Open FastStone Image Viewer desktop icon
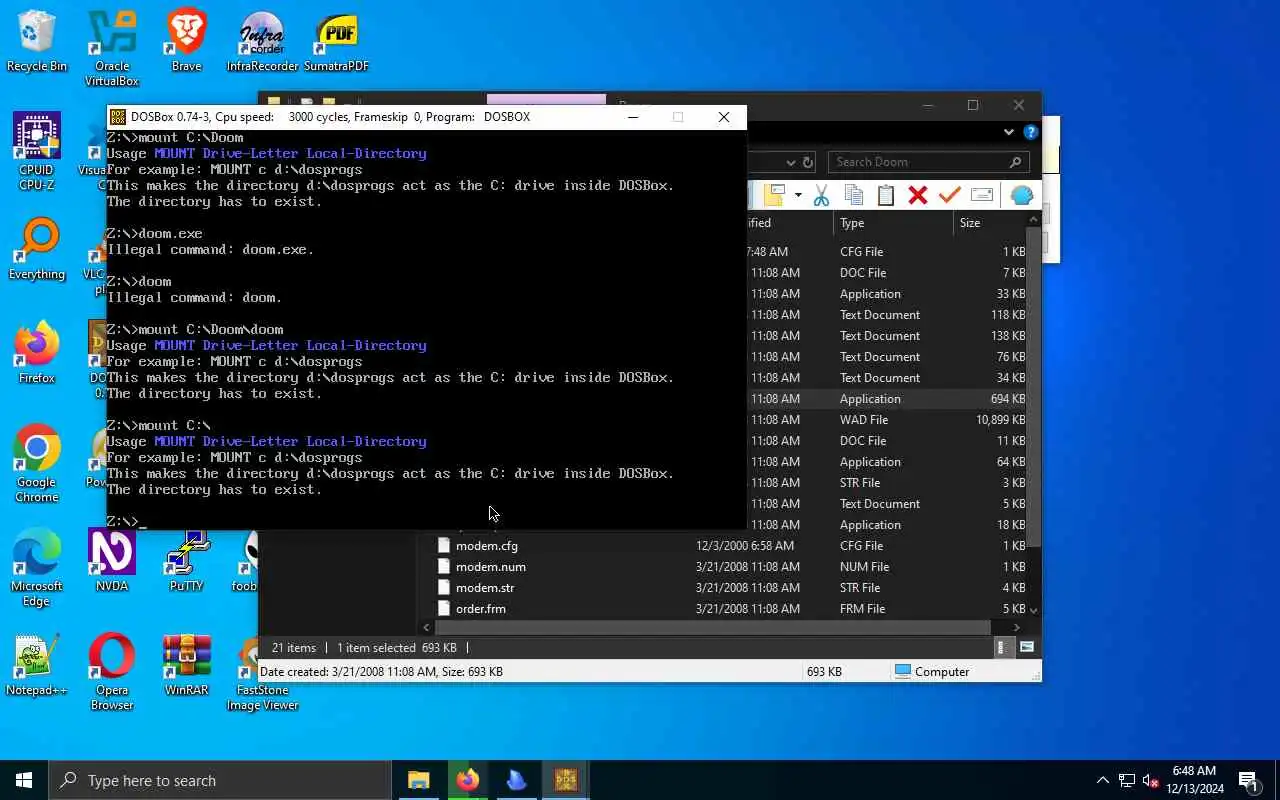The image size is (1280, 800). 262,672
